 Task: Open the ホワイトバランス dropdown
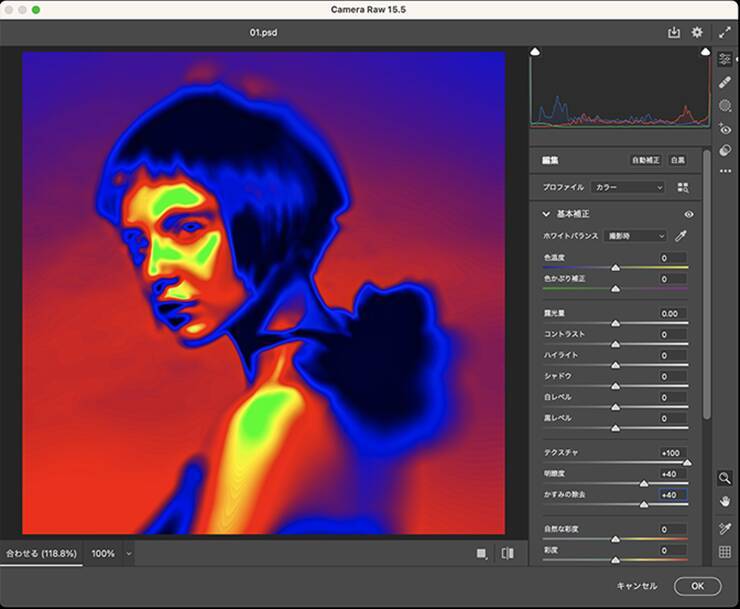click(x=635, y=236)
